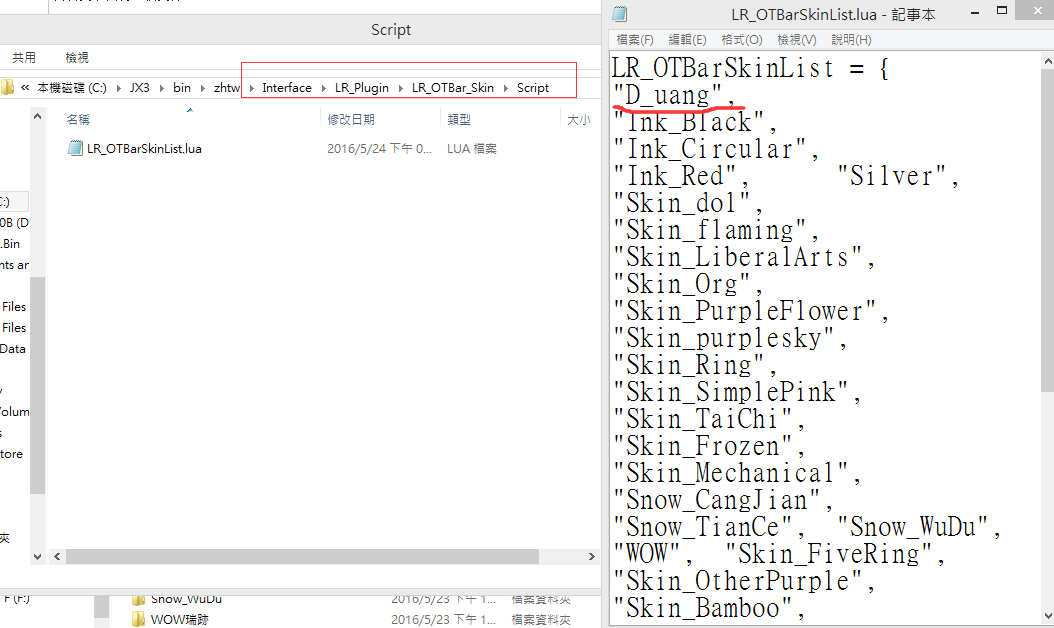Expand the address bar history chevron
Screen dimensions: 1054x628
point(25,88)
